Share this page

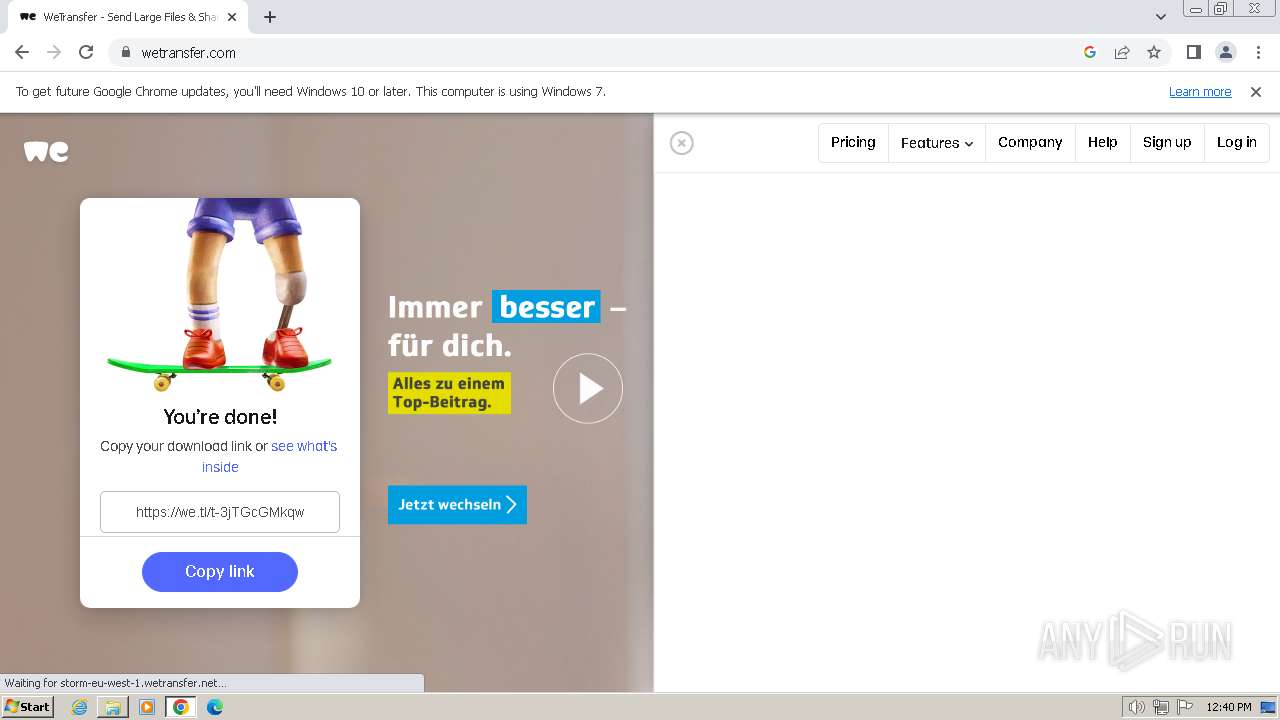[x=1122, y=52]
